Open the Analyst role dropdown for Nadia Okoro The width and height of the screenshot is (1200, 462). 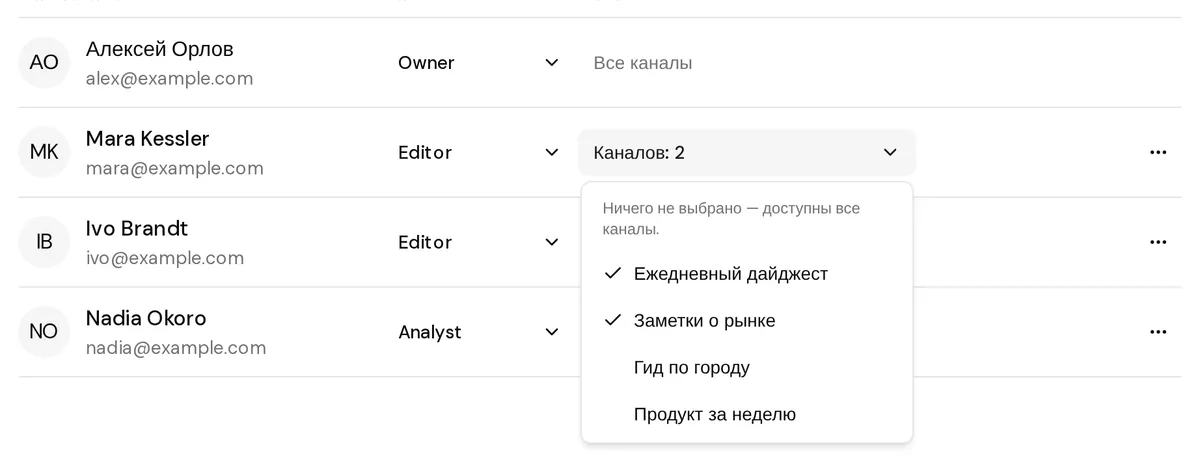(478, 332)
